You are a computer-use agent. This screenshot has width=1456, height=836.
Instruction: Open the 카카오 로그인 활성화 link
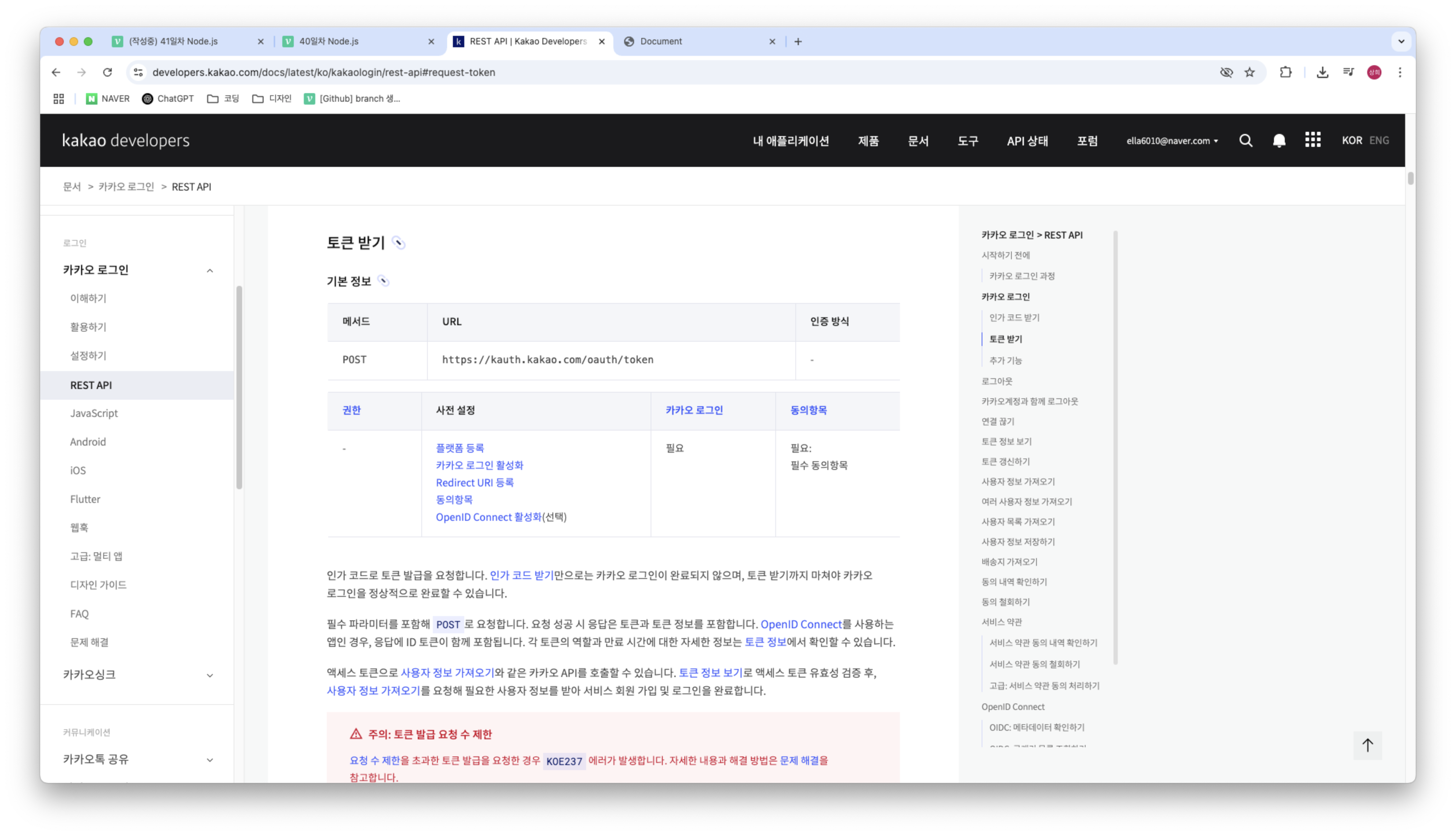pos(479,465)
